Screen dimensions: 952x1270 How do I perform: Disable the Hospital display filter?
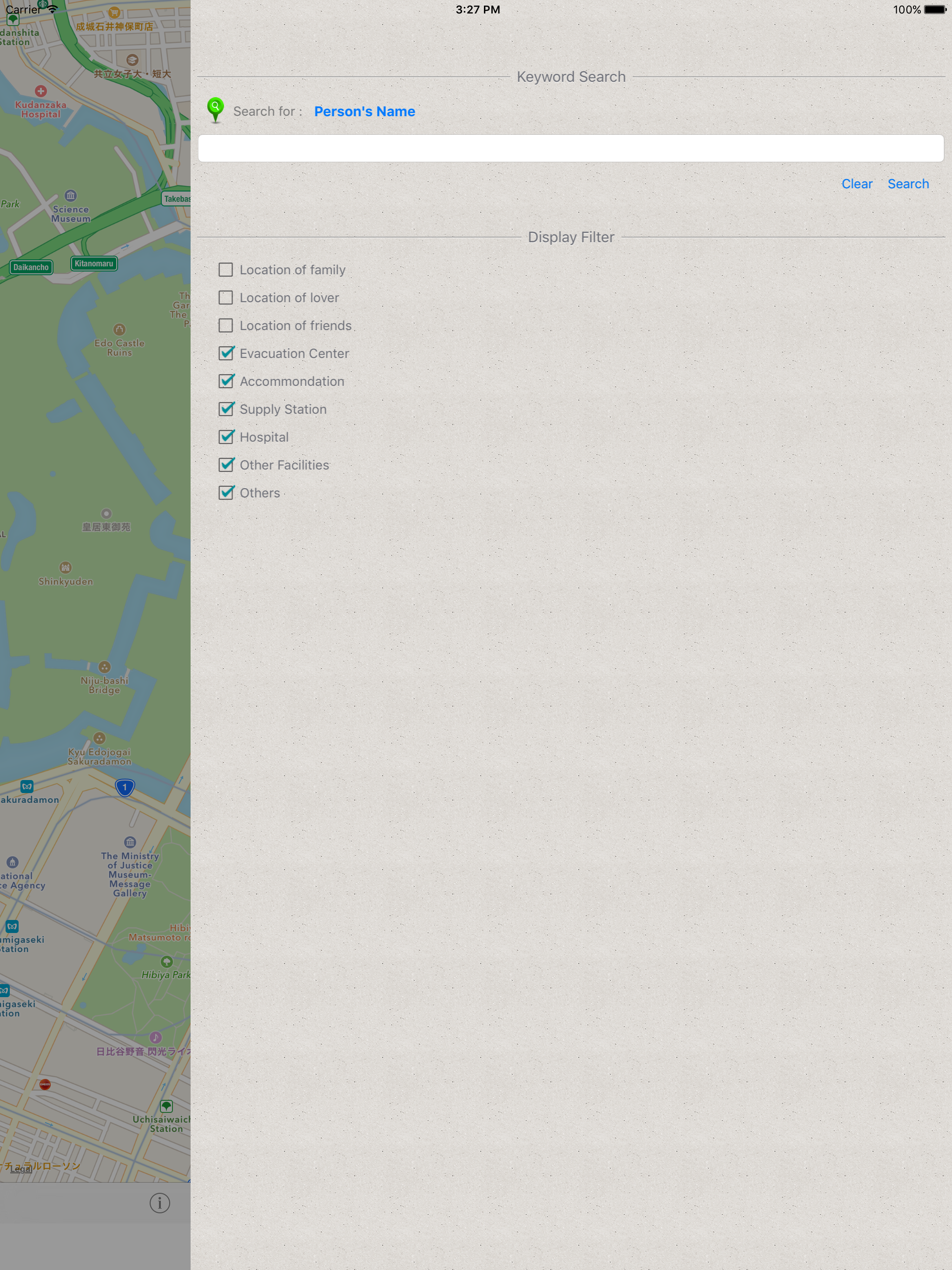tap(225, 437)
